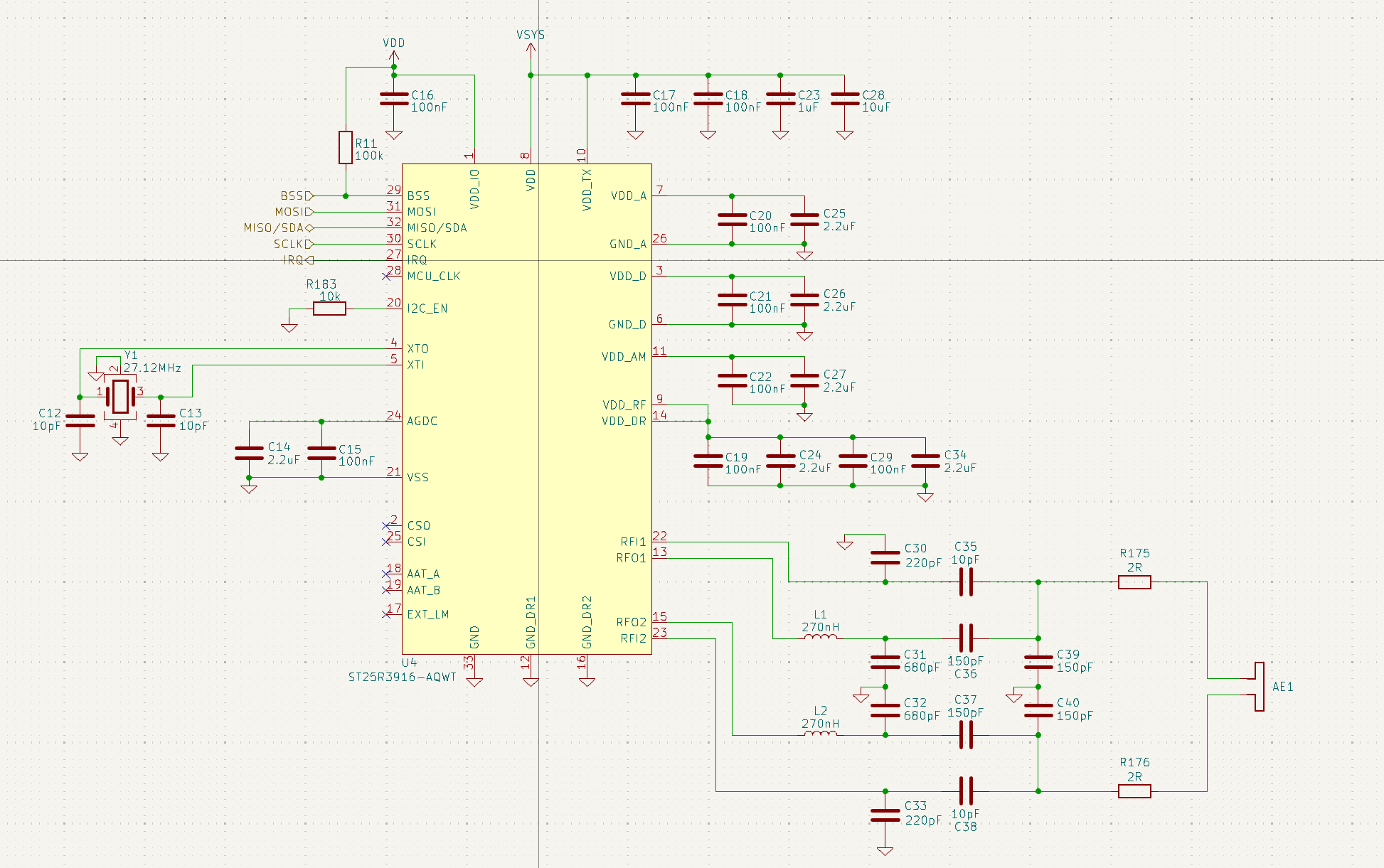
Task: Click the IRQ hierarchical label
Action: [298, 260]
